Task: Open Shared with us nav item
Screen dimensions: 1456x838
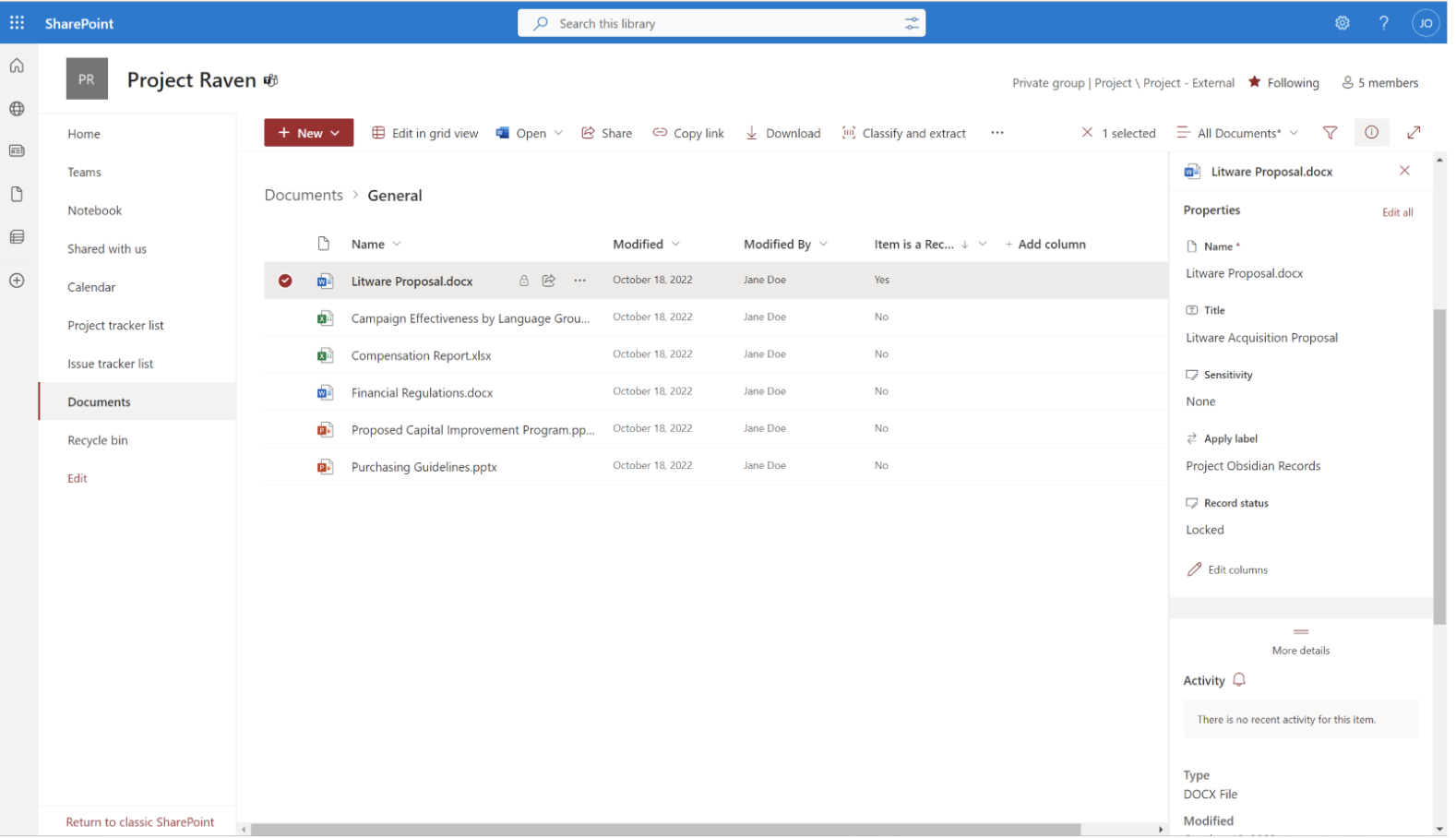Action: [x=107, y=250]
